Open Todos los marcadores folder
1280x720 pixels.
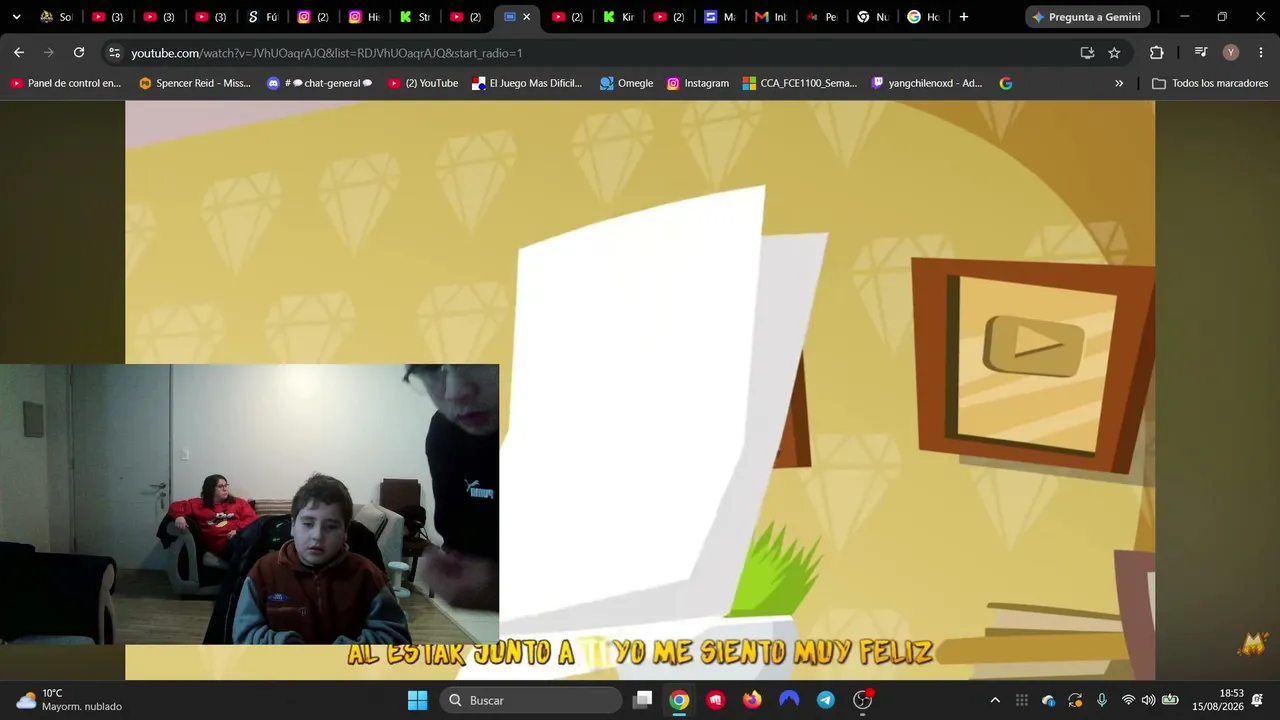pyautogui.click(x=1210, y=83)
